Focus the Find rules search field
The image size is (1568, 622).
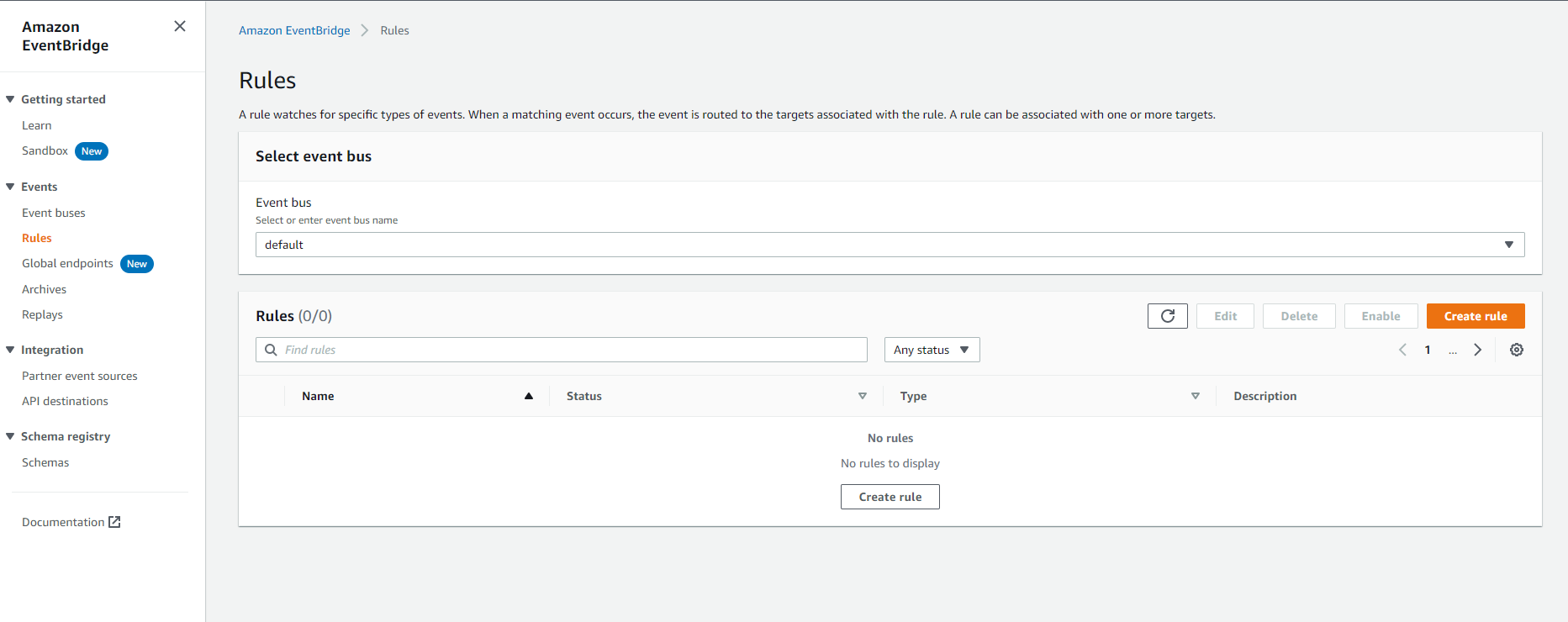point(562,350)
